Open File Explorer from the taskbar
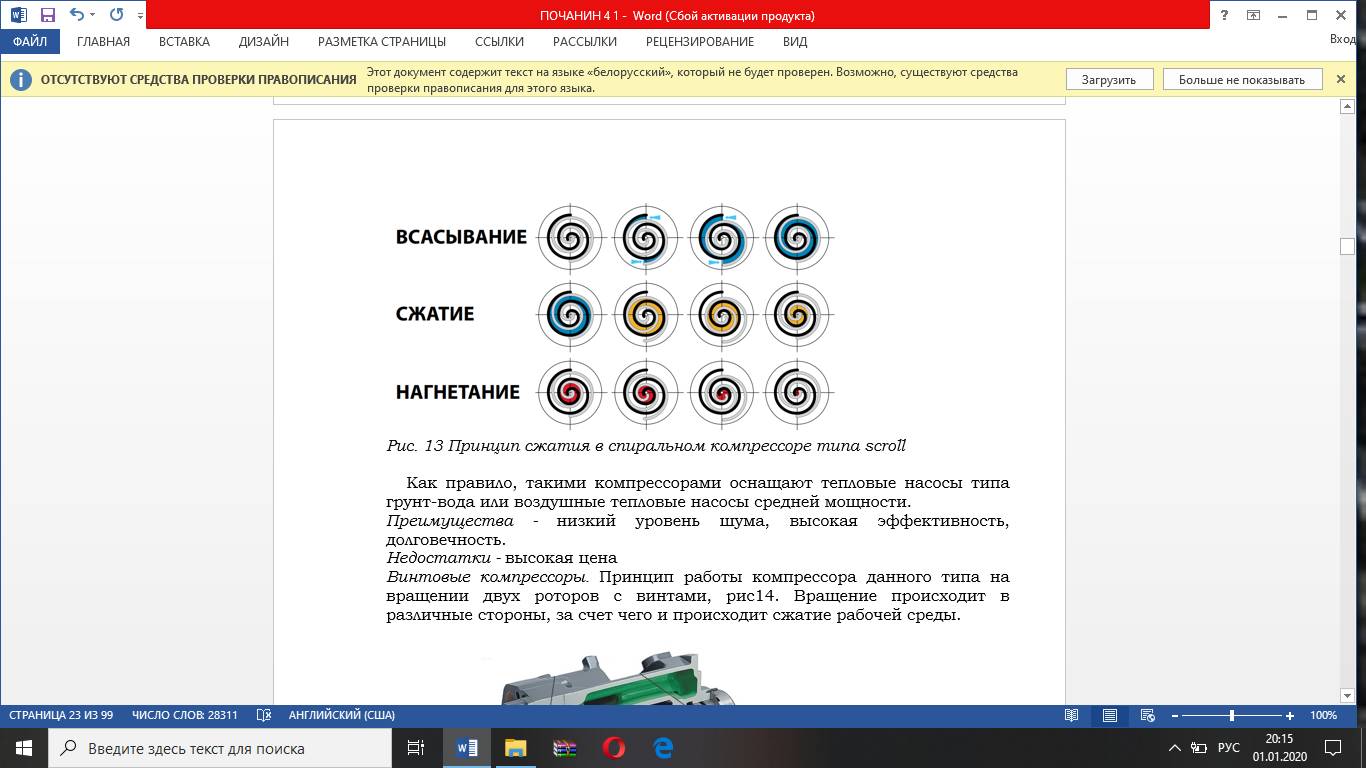This screenshot has height=768, width=1366. coord(516,747)
